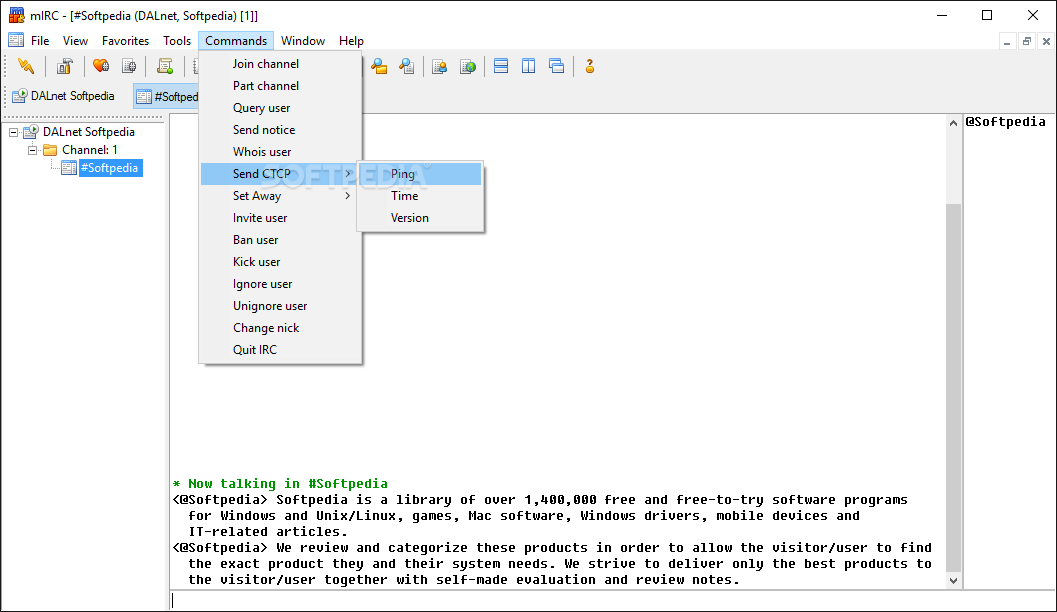Choose Invite user menu entry

280,218
